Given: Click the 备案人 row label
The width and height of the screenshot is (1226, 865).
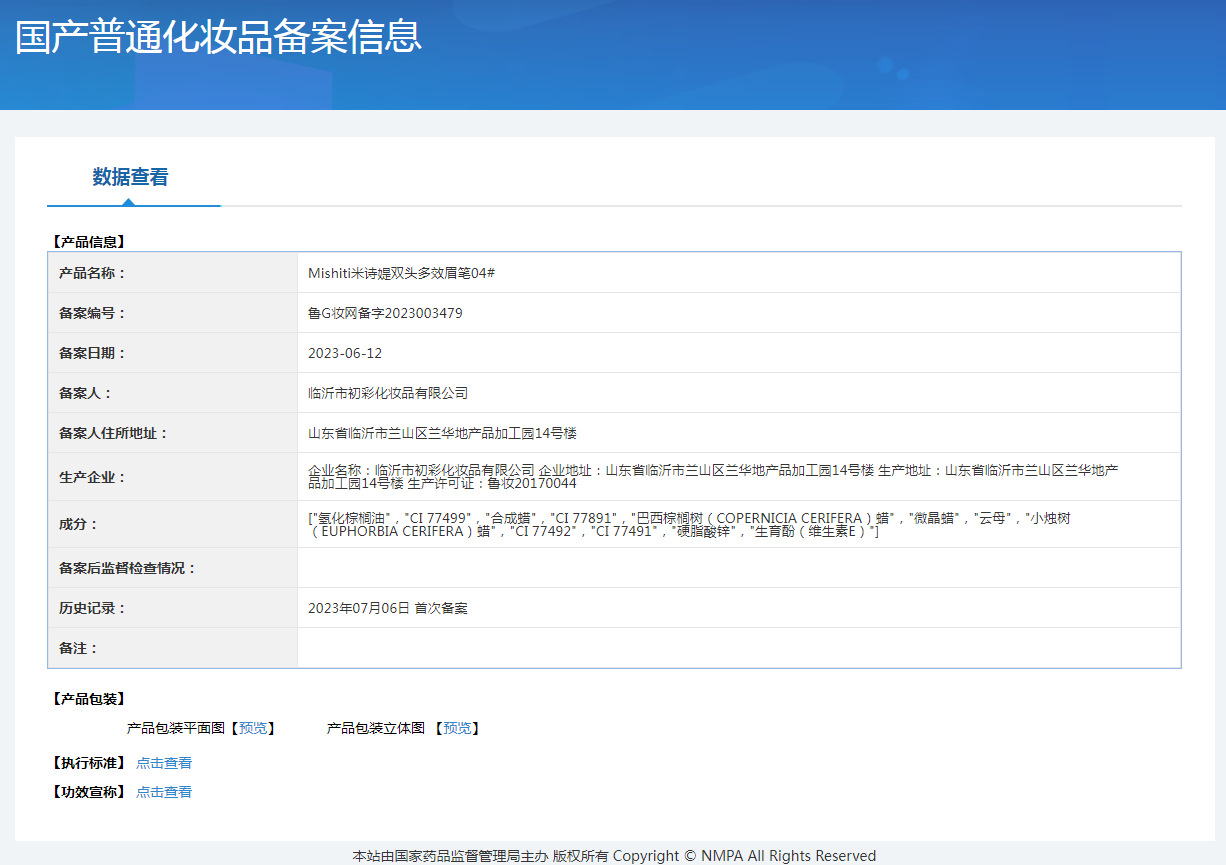Looking at the screenshot, I should (x=85, y=393).
